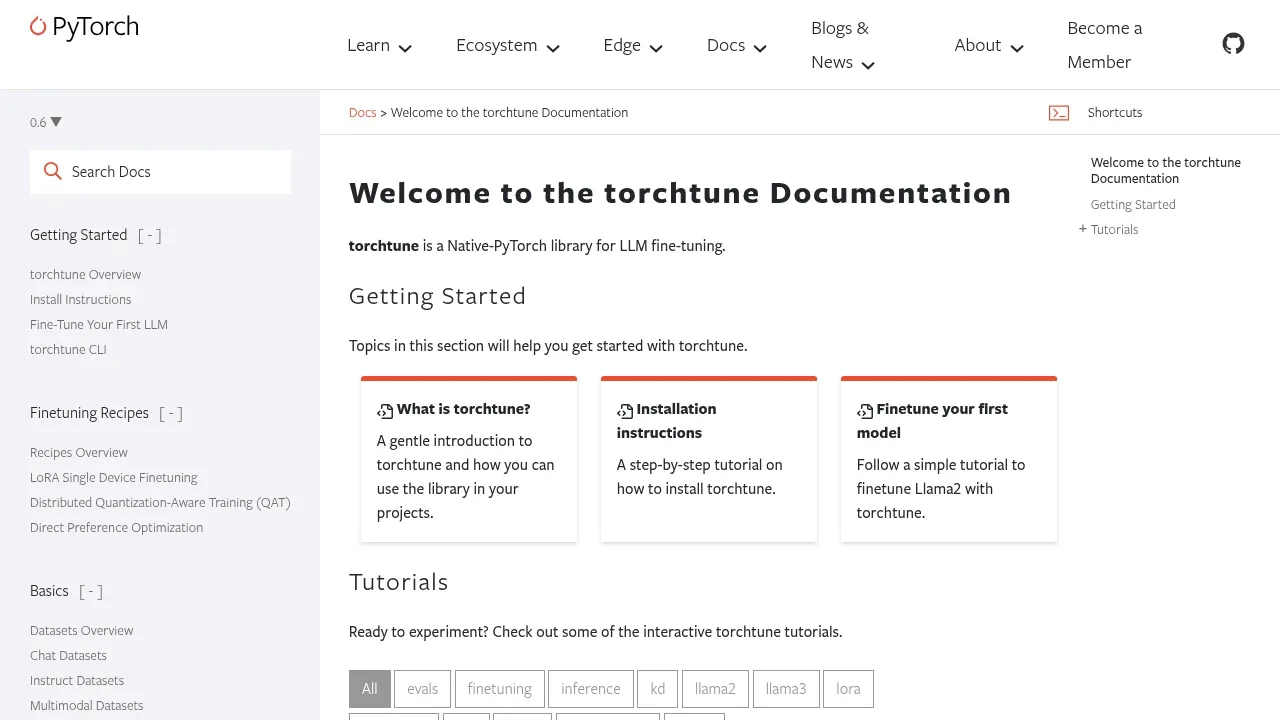The image size is (1280, 720).
Task: Filter tutorials by inference tag
Action: (x=591, y=688)
